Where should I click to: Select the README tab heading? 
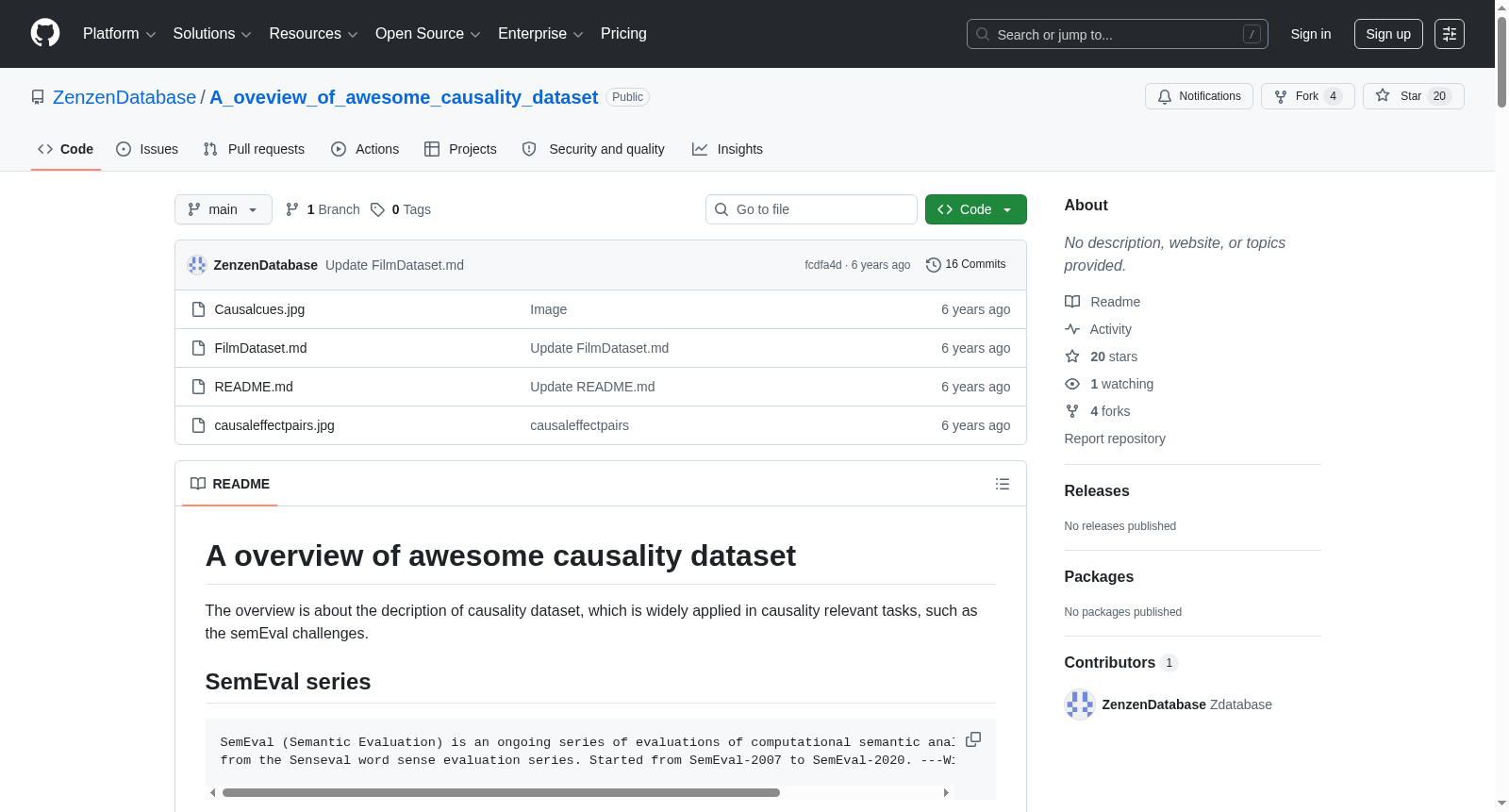coord(230,484)
